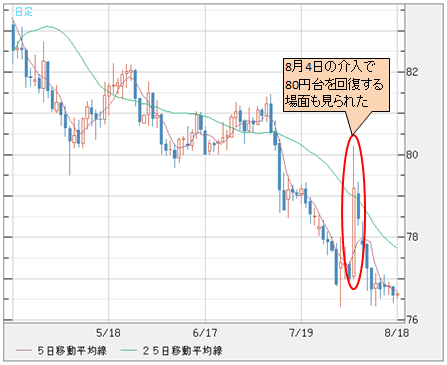
Task: Click the green 25-day line peak near top left
Action: tap(48, 26)
